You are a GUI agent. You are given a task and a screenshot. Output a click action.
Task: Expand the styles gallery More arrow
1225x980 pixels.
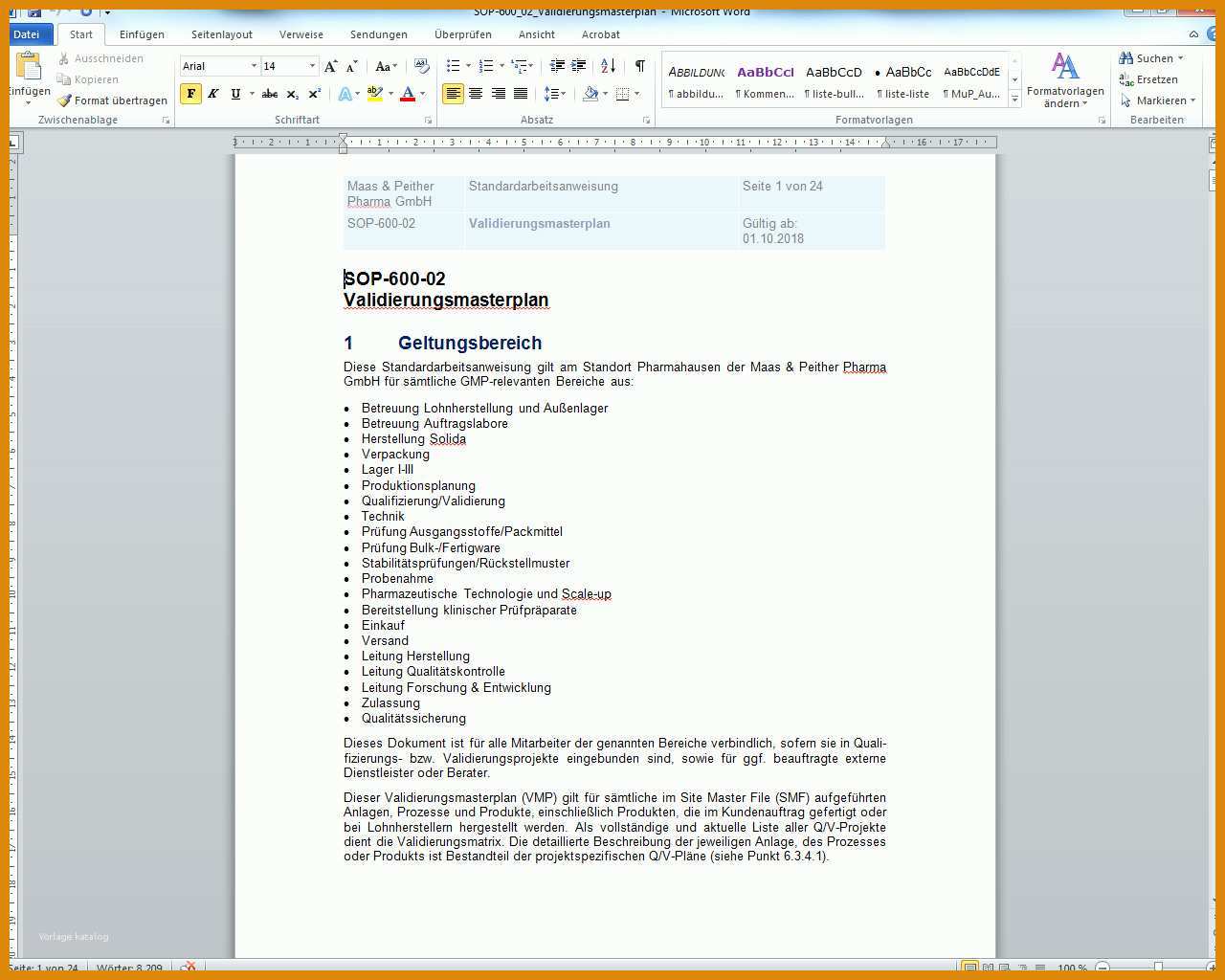1015,99
